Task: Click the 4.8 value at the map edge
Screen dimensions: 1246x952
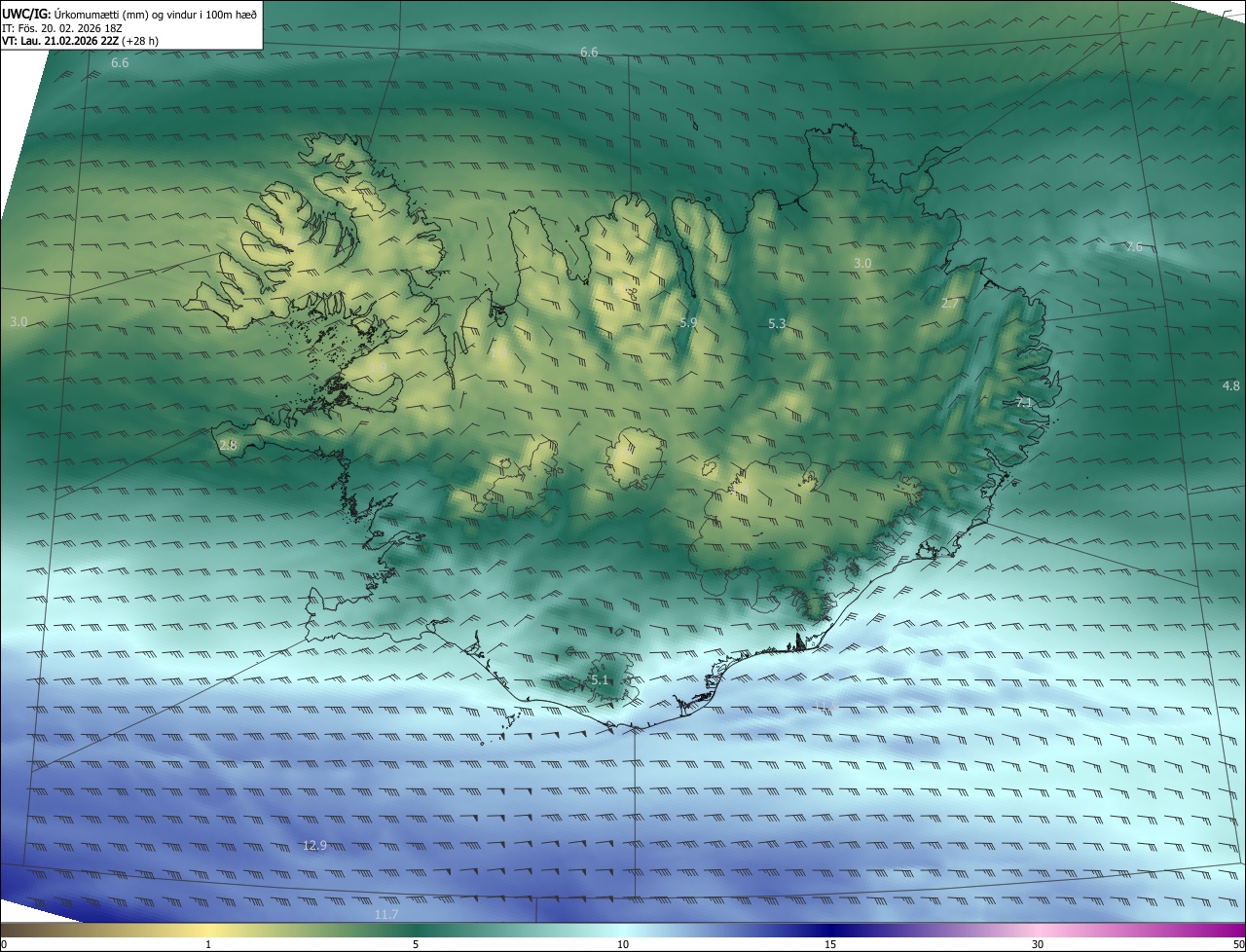Action: coord(1231,385)
